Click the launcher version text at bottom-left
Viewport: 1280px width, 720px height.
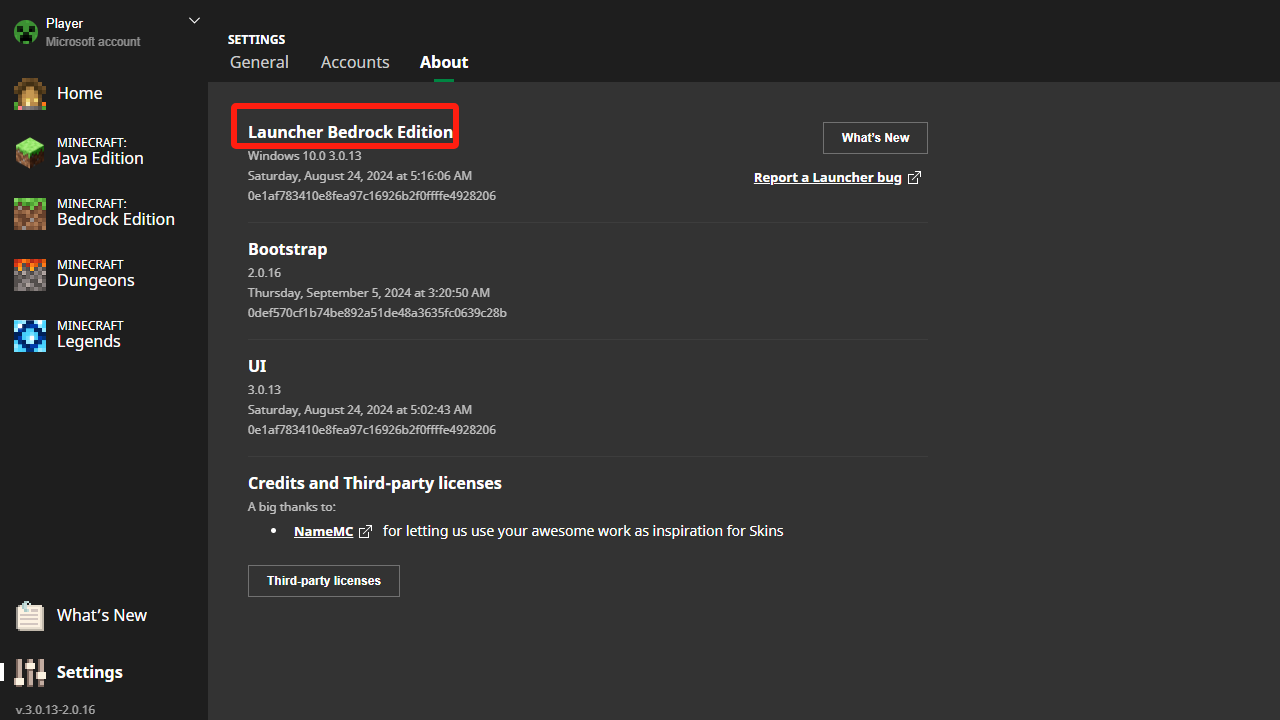pos(55,710)
